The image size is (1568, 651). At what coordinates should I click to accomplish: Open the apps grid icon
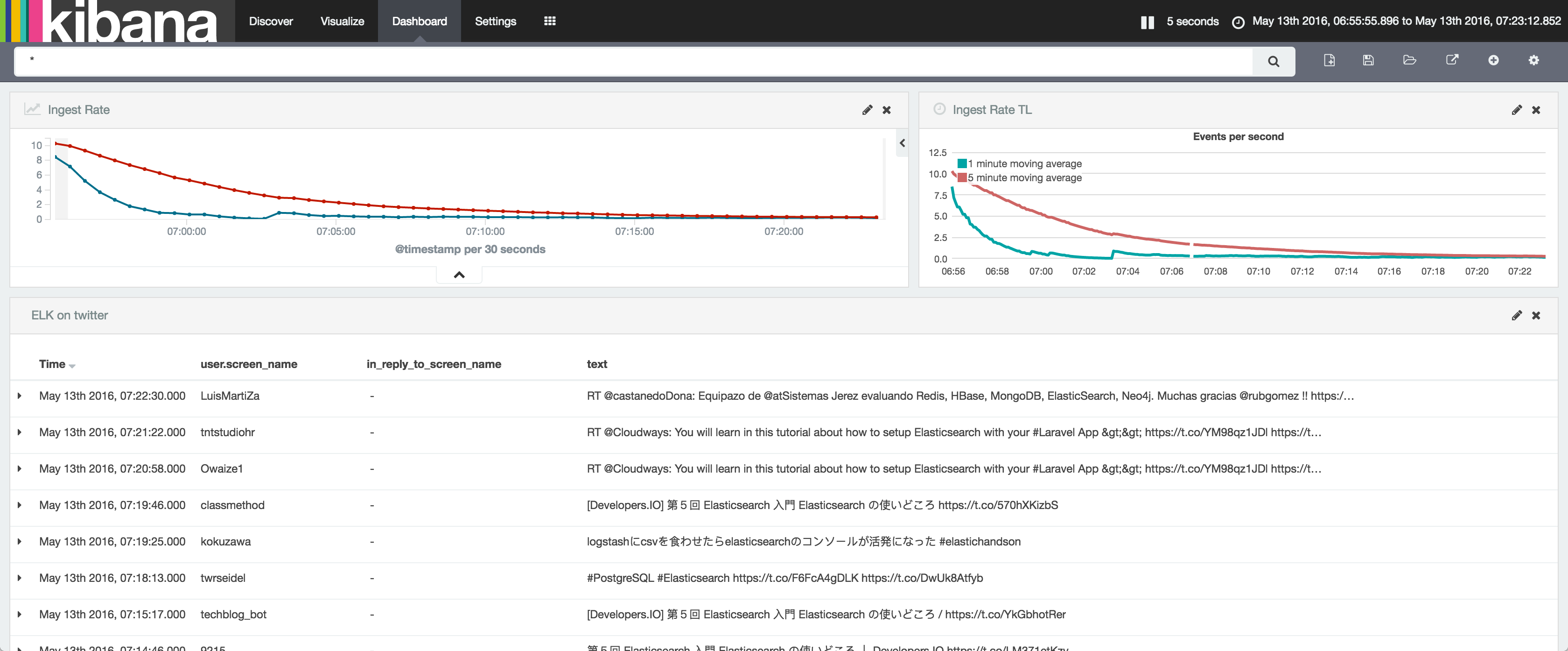point(550,21)
